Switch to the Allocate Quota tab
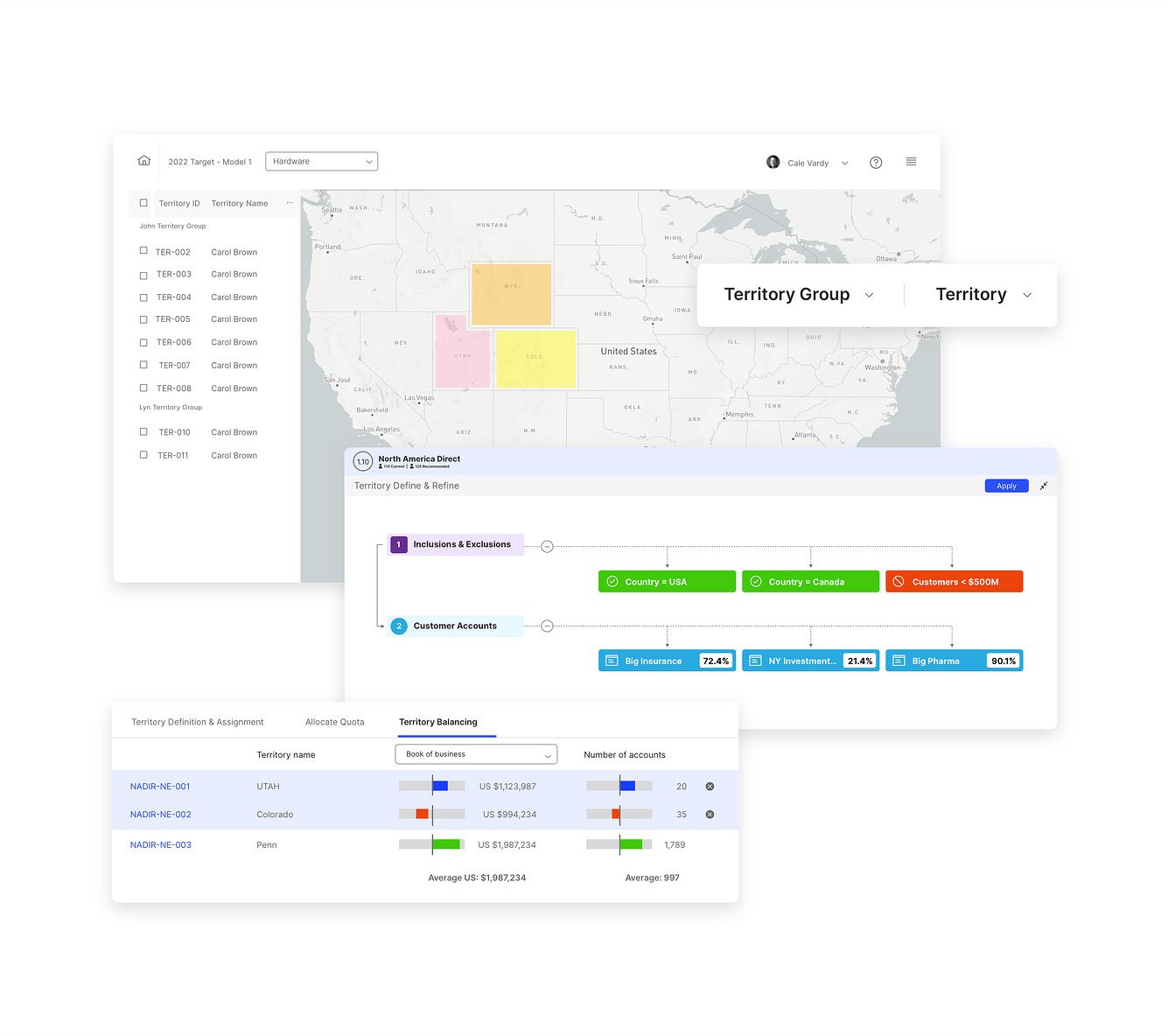This screenshot has height=1036, width=1168. [334, 722]
